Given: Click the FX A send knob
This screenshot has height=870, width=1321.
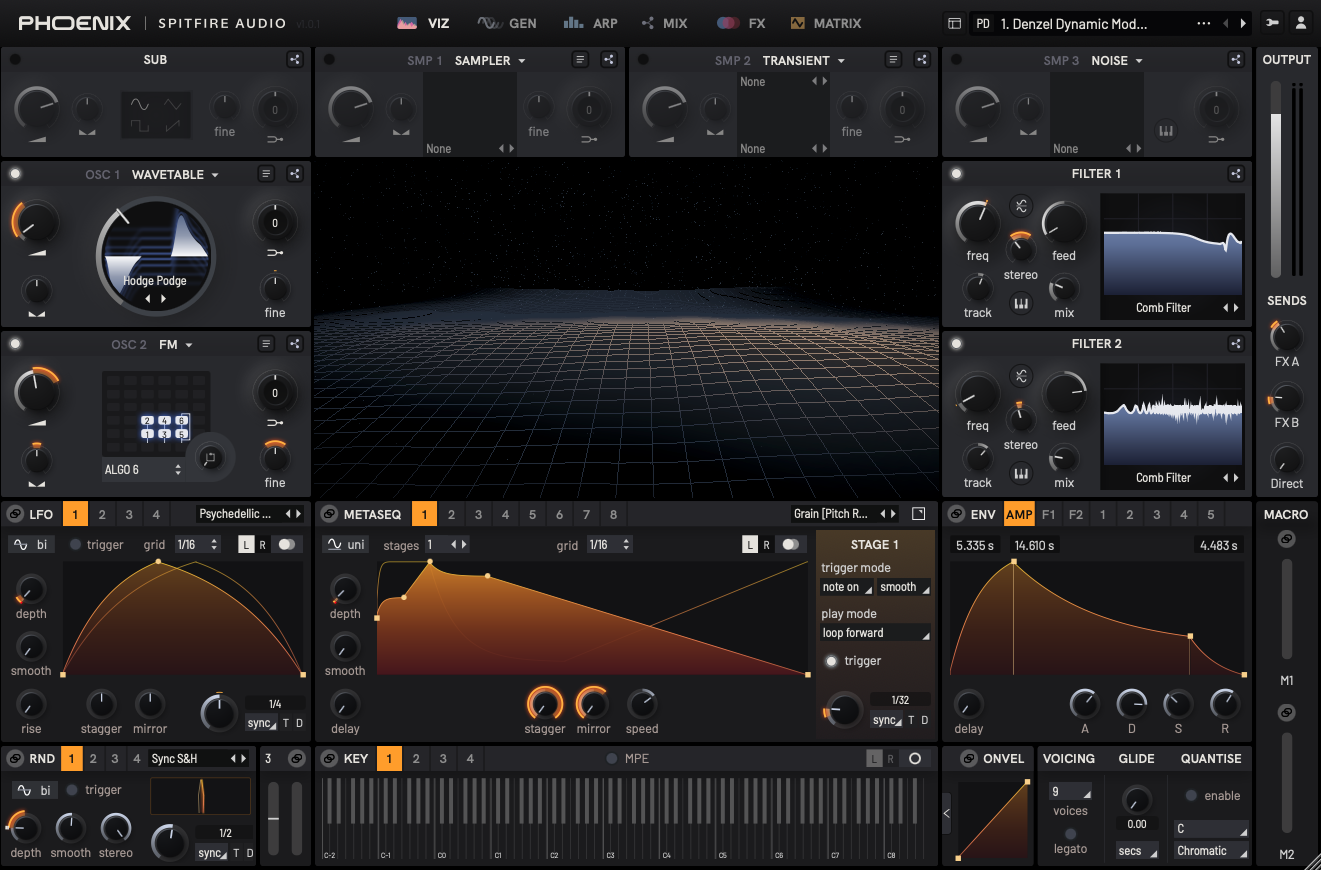Looking at the screenshot, I should pyautogui.click(x=1286, y=337).
